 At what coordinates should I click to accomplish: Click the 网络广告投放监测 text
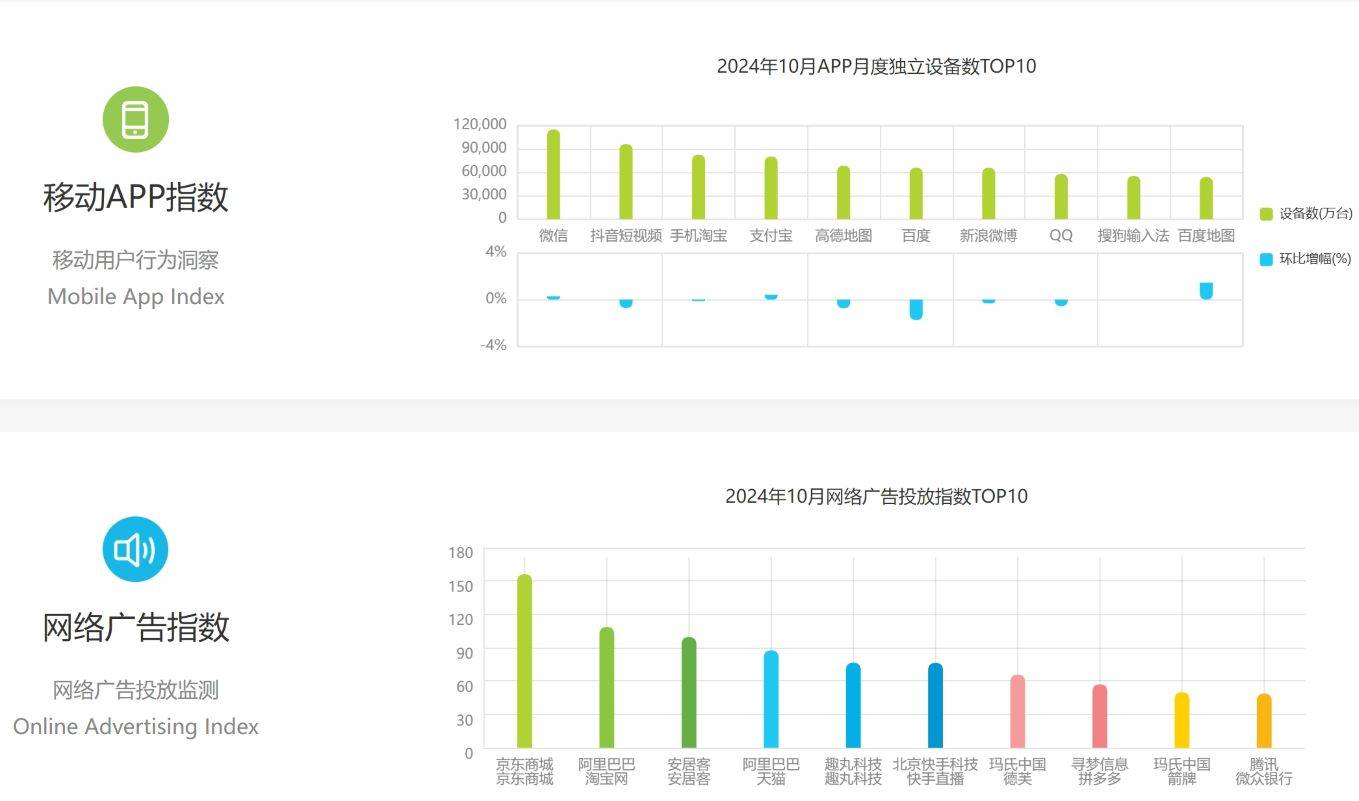136,690
